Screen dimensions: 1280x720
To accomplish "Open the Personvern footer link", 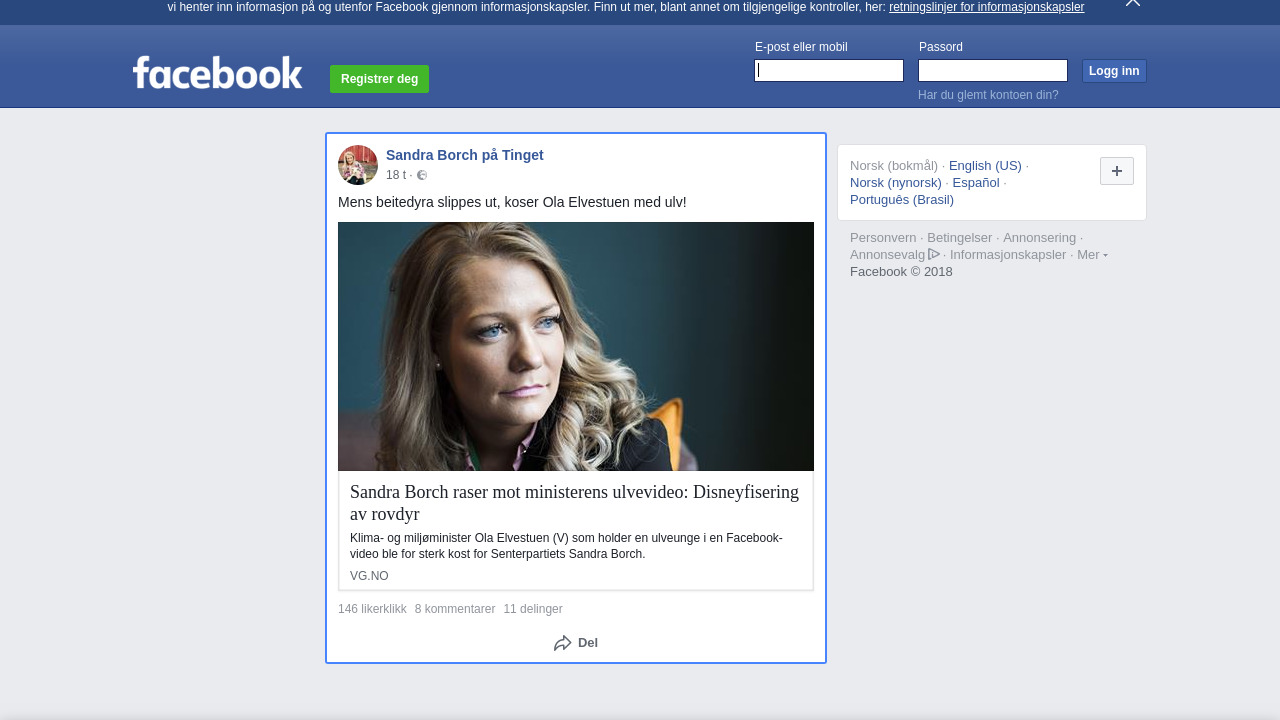I will [x=883, y=238].
